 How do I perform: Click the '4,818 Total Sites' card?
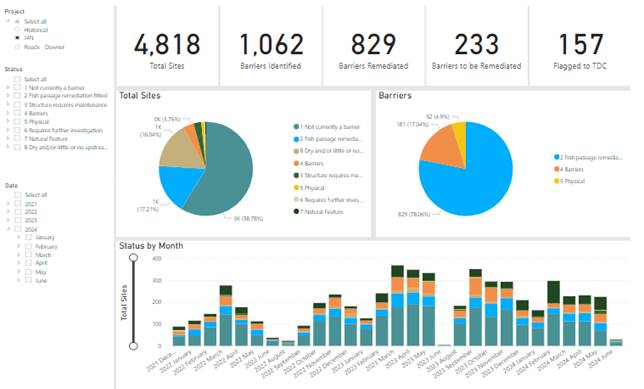(x=167, y=46)
